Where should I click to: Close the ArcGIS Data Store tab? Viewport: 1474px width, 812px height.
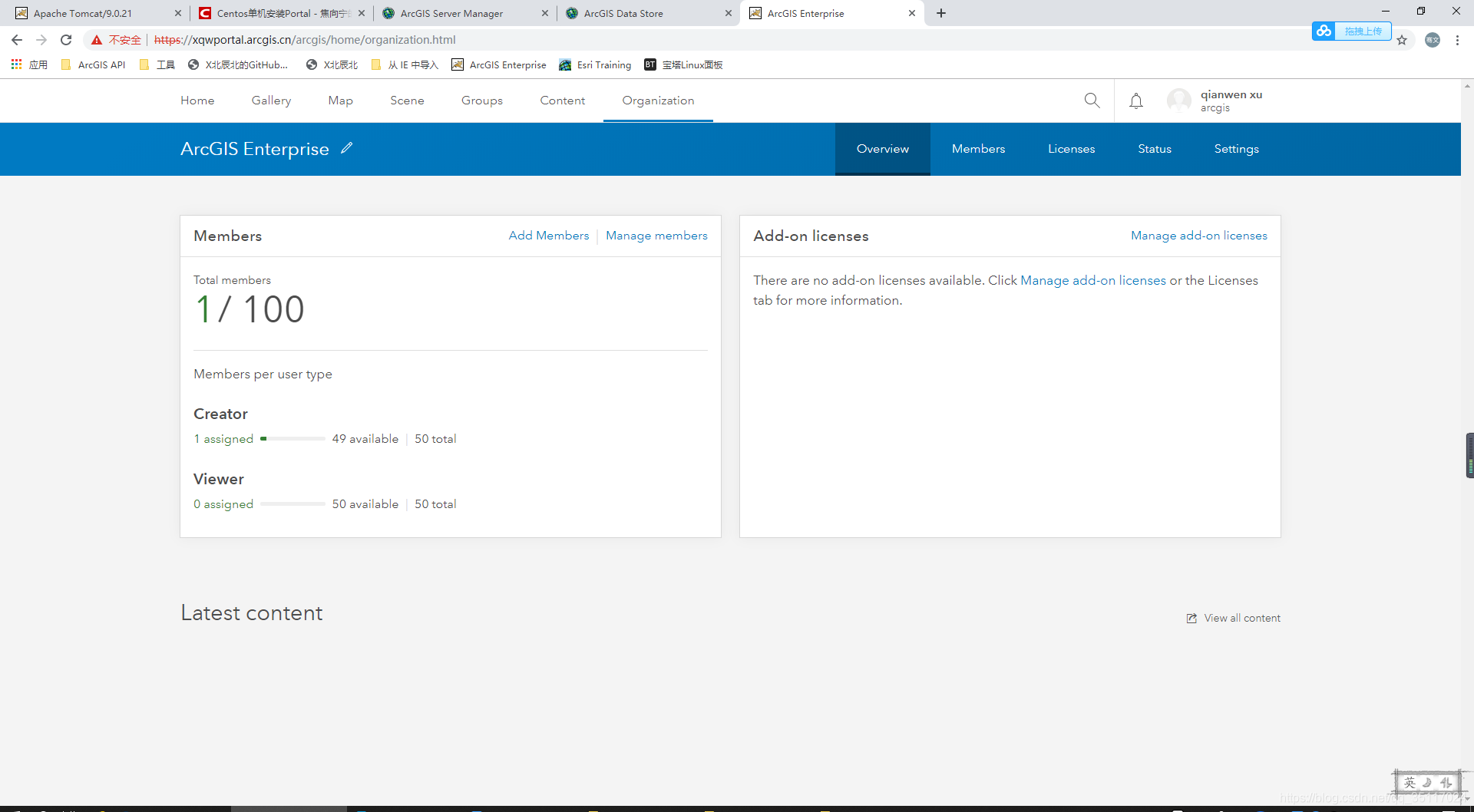(729, 13)
